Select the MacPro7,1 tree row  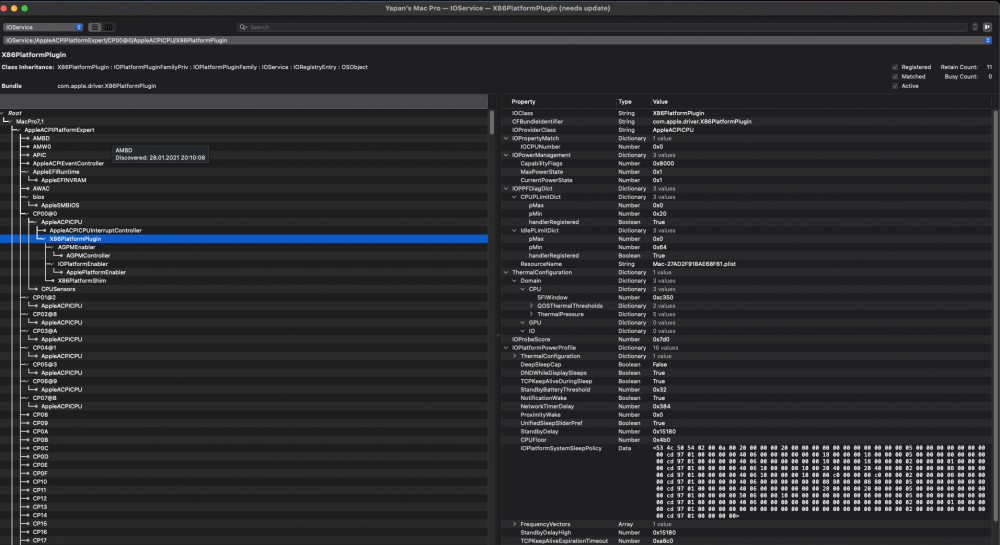coord(244,121)
